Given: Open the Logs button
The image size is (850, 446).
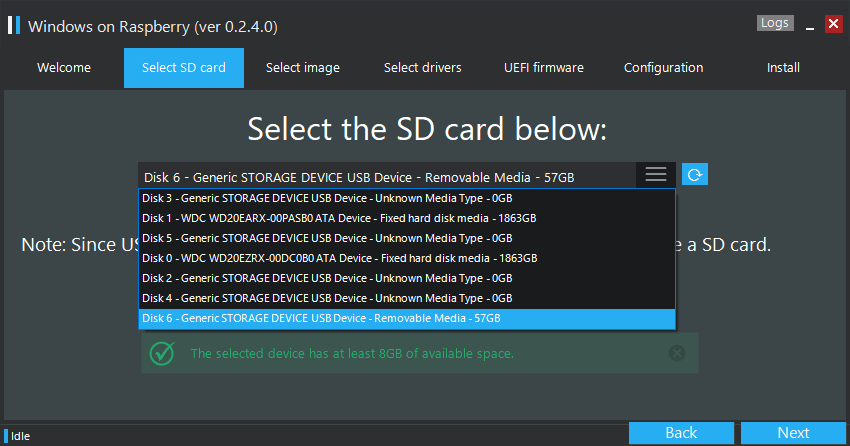Looking at the screenshot, I should pyautogui.click(x=775, y=23).
